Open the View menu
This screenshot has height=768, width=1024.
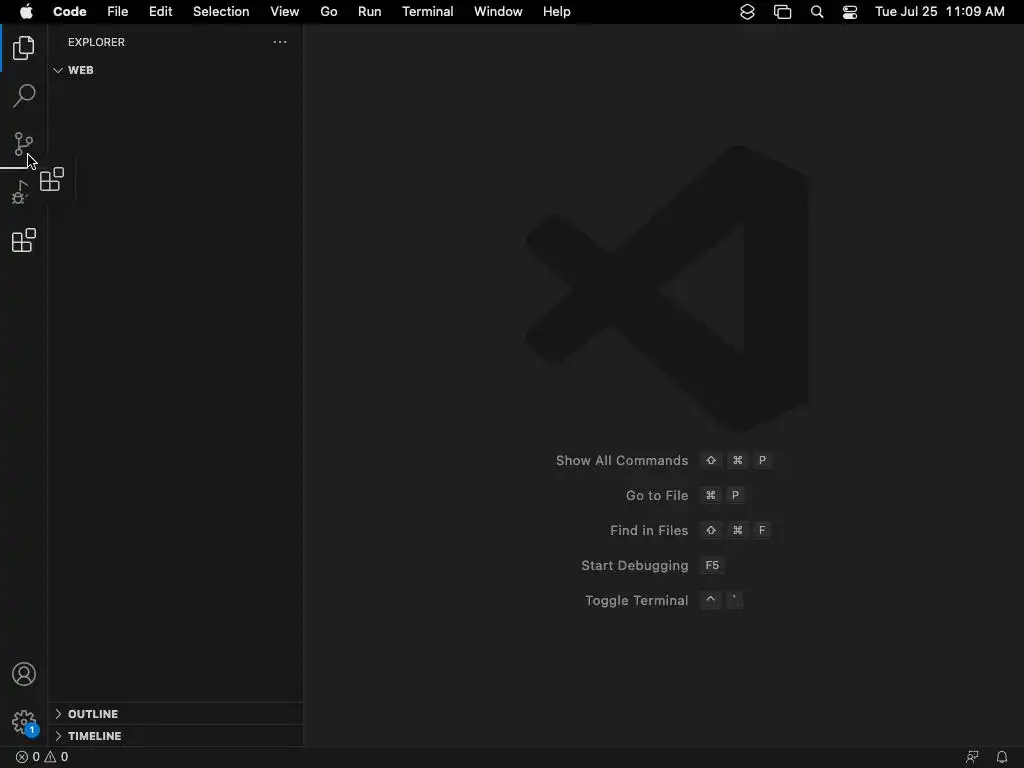point(285,12)
